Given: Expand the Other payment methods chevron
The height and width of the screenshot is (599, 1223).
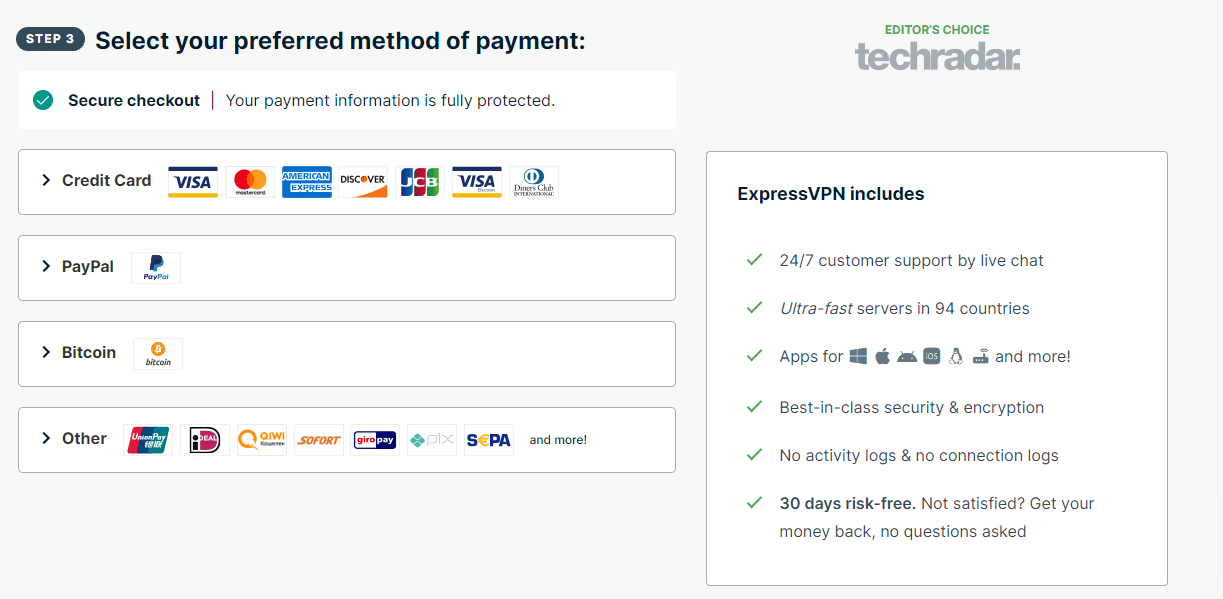Looking at the screenshot, I should [46, 438].
